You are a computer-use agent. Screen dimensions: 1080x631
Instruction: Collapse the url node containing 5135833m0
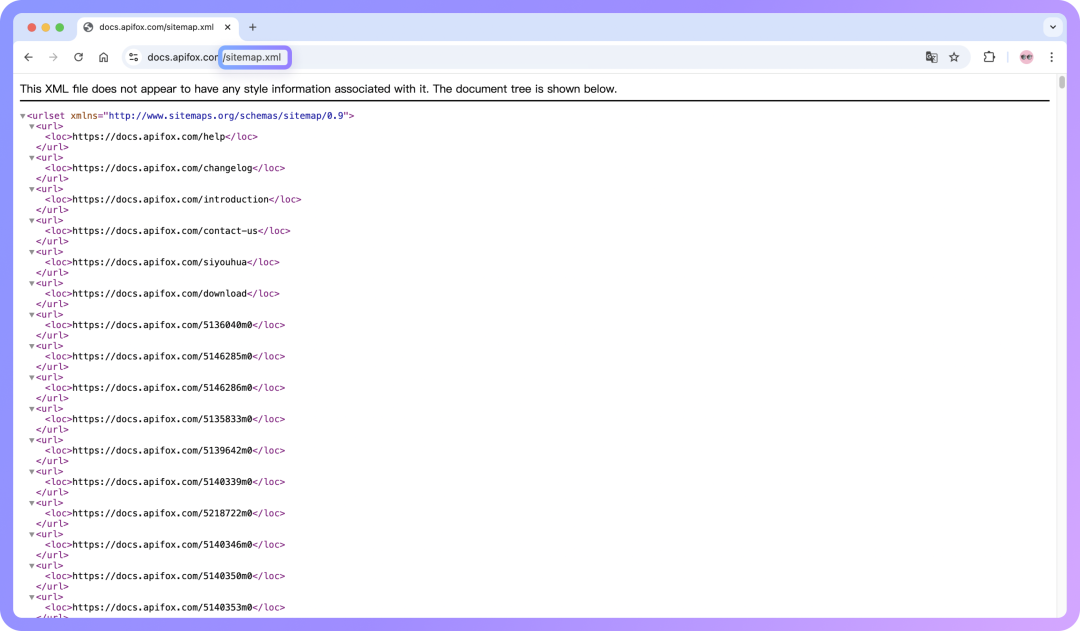tap(32, 408)
